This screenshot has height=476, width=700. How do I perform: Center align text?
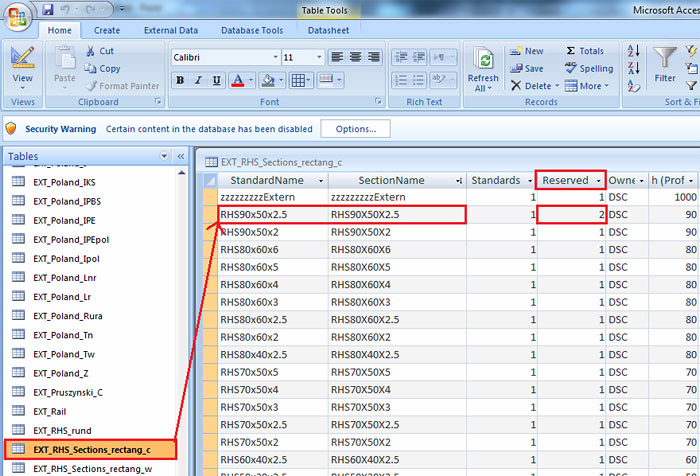355,57
